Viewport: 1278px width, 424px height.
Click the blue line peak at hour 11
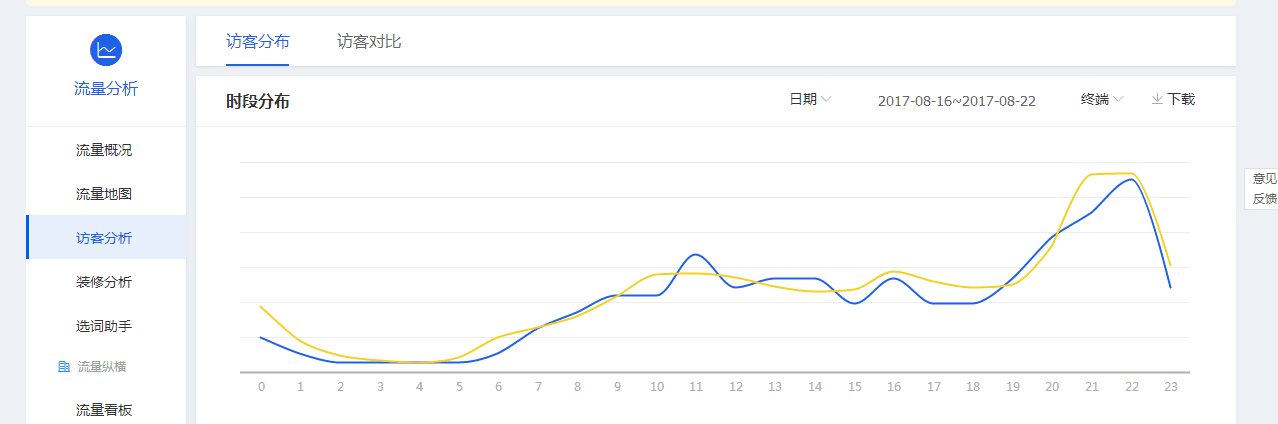(697, 255)
